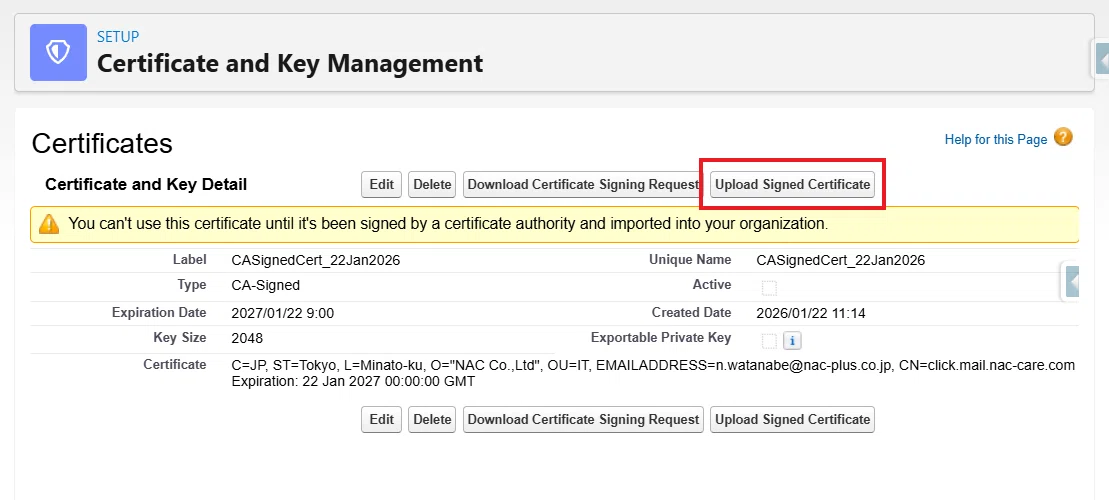The width and height of the screenshot is (1109, 500).
Task: Click the Created Date field label
Action: click(691, 312)
